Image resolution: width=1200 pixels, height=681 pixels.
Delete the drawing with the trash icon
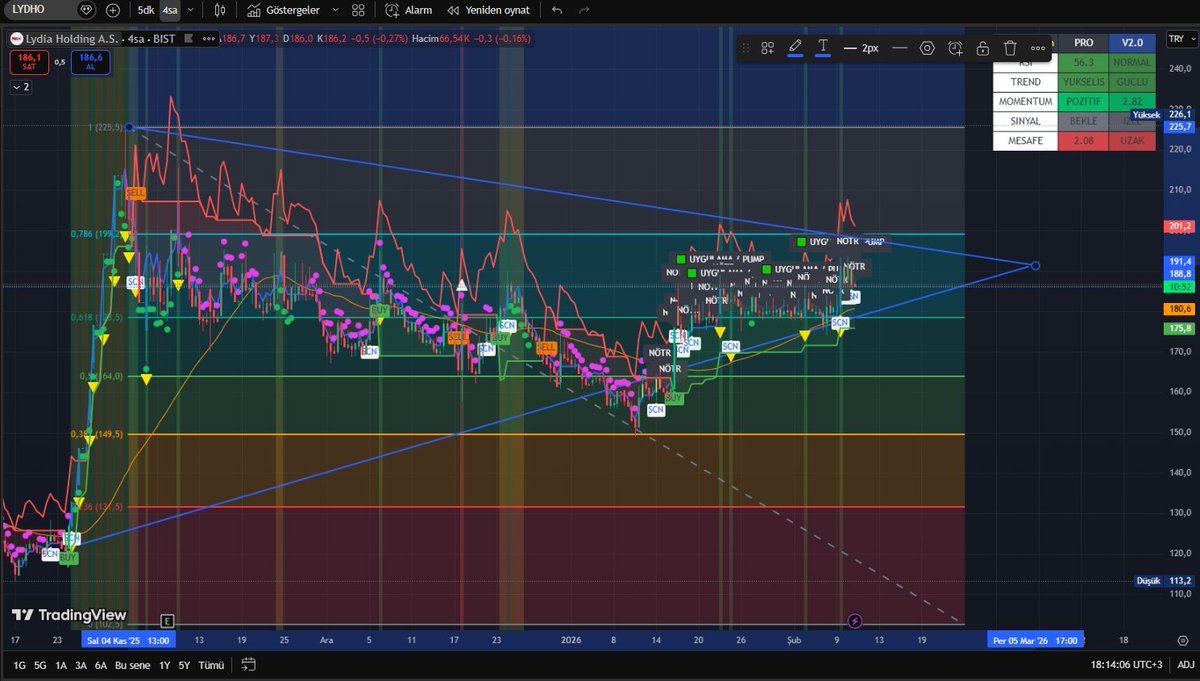[1010, 47]
